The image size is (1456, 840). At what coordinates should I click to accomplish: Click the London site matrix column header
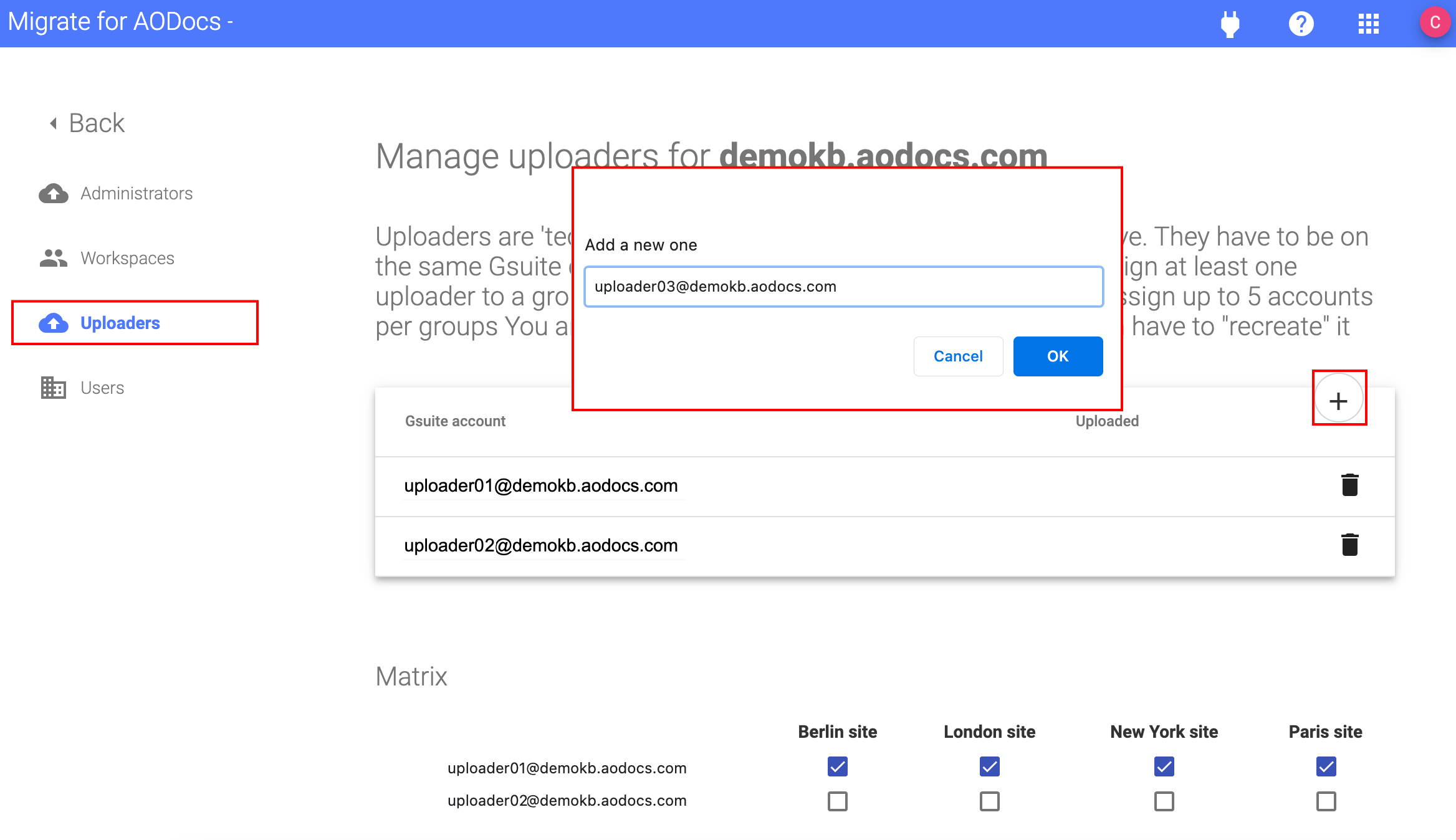[x=989, y=732]
